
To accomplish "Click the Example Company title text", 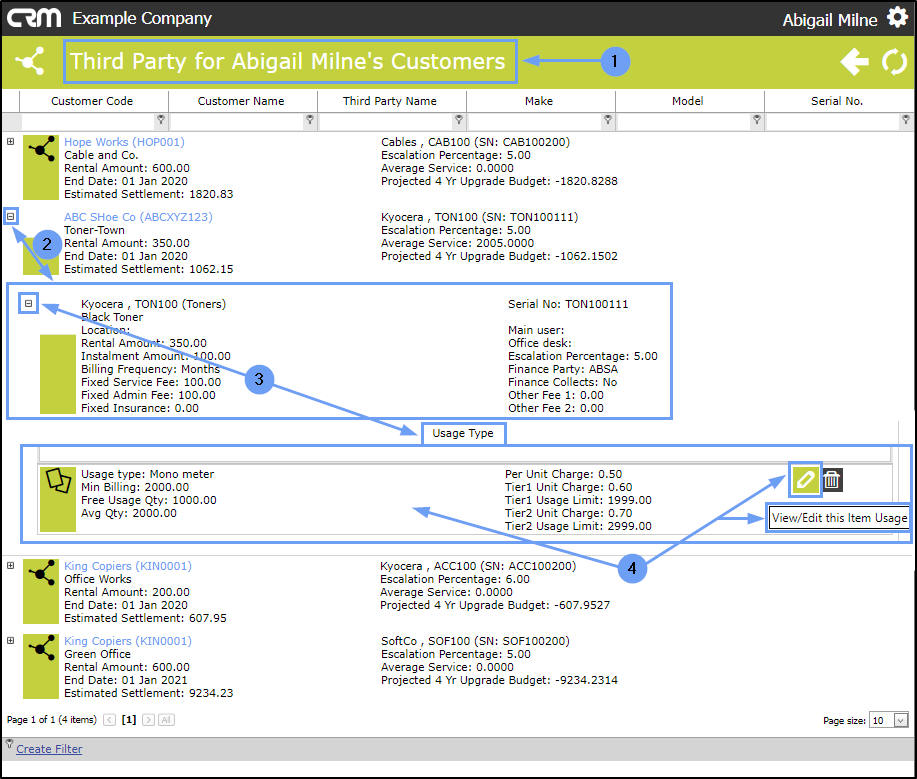I will coord(142,18).
